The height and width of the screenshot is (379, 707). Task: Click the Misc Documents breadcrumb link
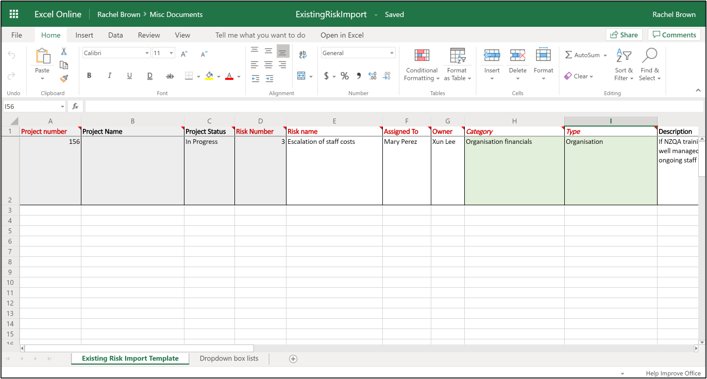click(x=176, y=14)
